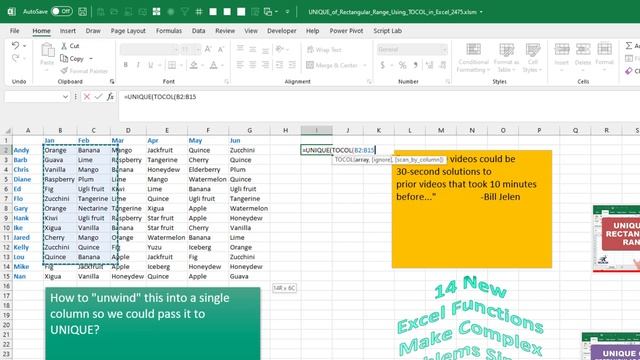Open the Undo history dropdown arrow
Screen dimensions: 640x360
pos(24,46)
